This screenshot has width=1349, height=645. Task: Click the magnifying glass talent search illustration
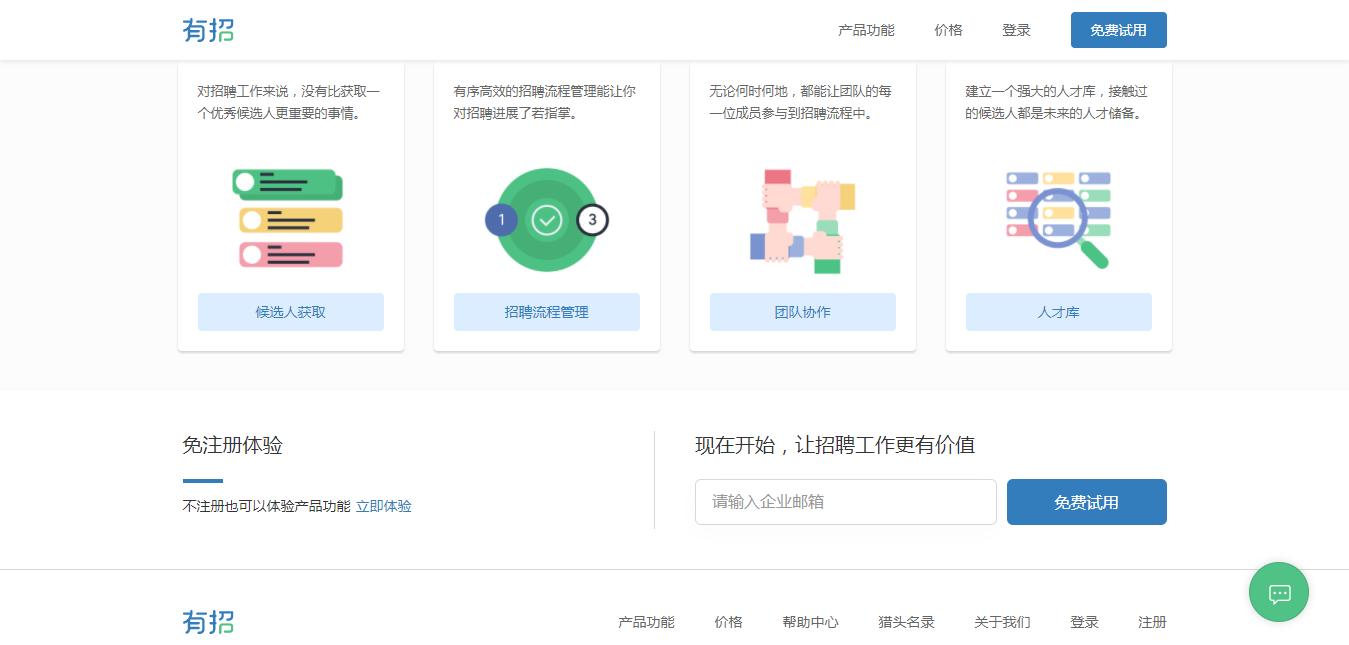coord(1058,218)
